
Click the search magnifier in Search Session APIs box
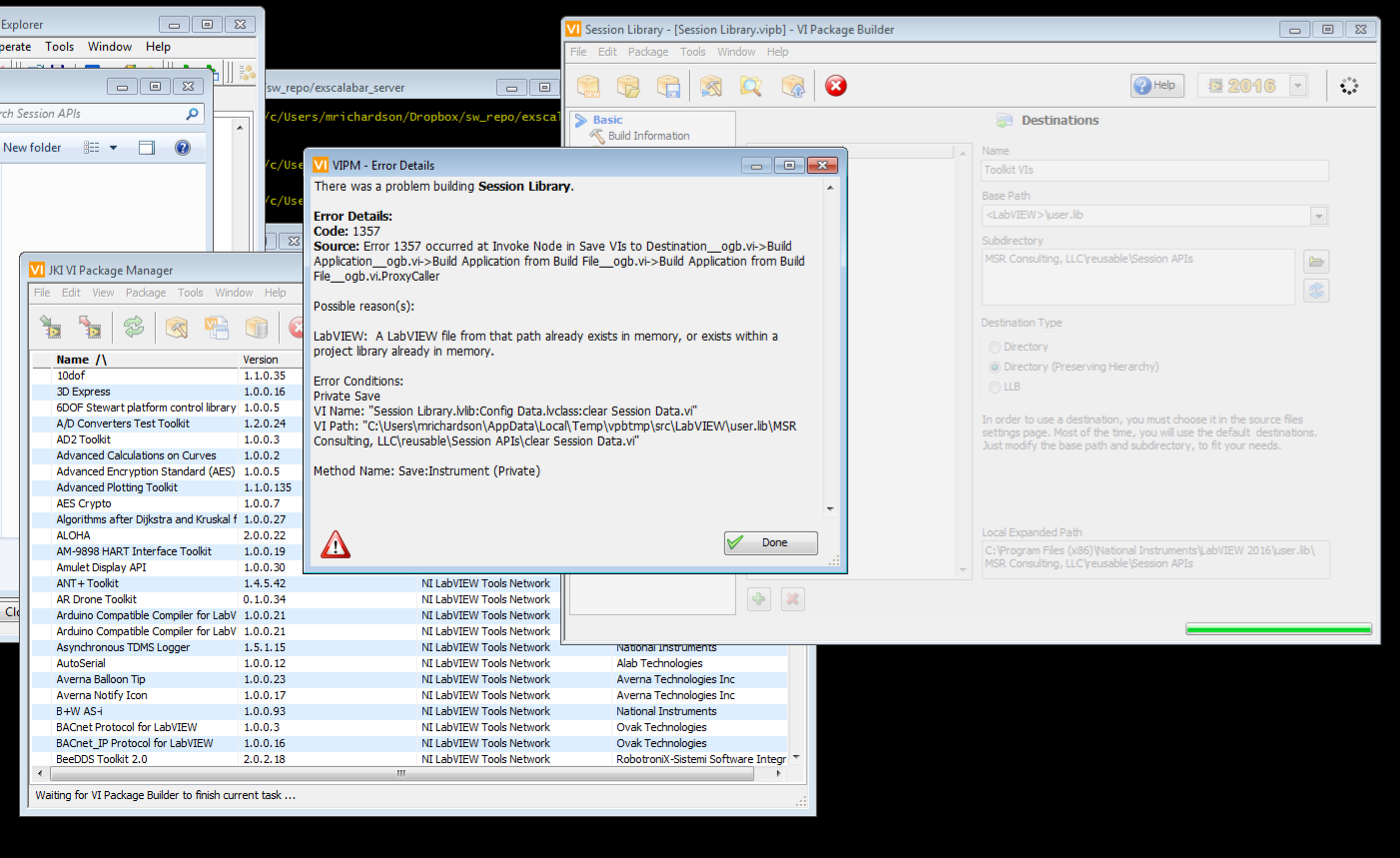pos(192,114)
